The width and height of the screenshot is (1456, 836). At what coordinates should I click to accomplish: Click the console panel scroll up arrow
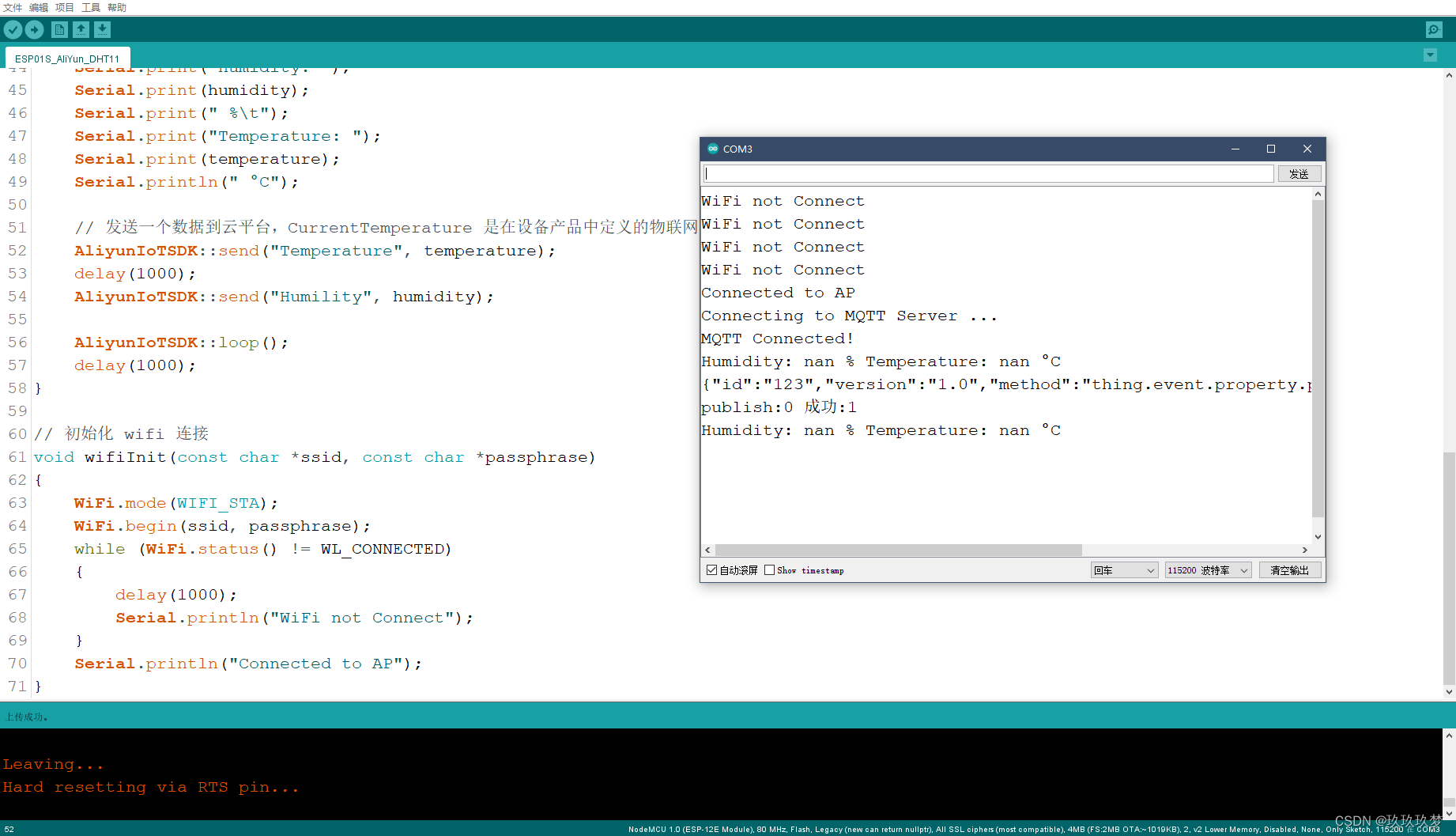click(1449, 736)
